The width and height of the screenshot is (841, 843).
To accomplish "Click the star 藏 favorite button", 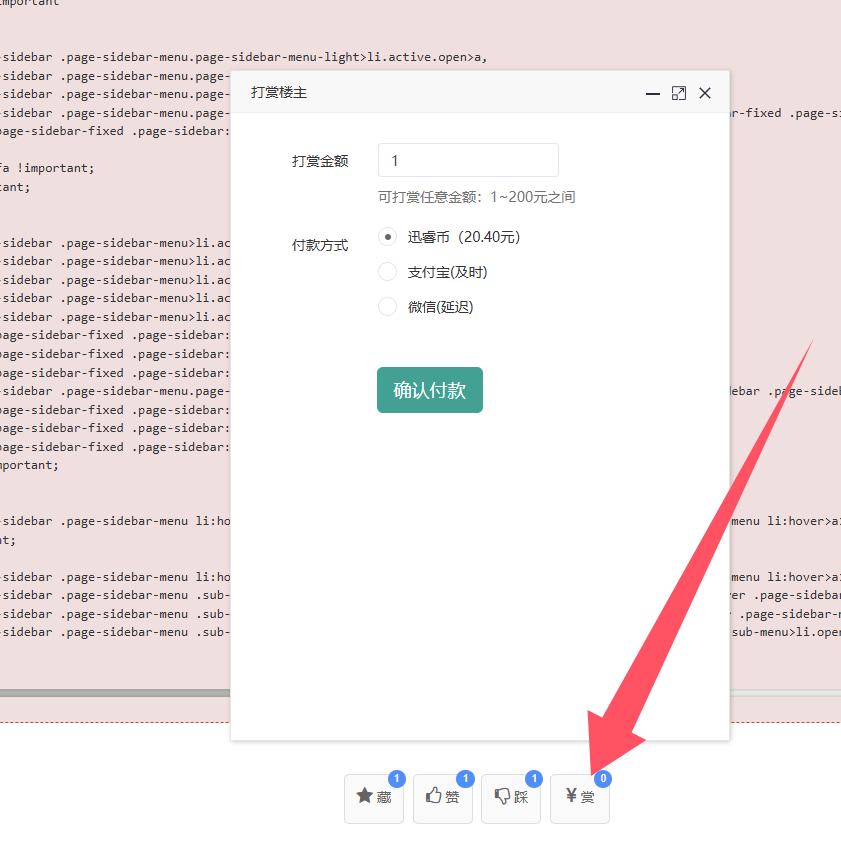I will point(374,798).
